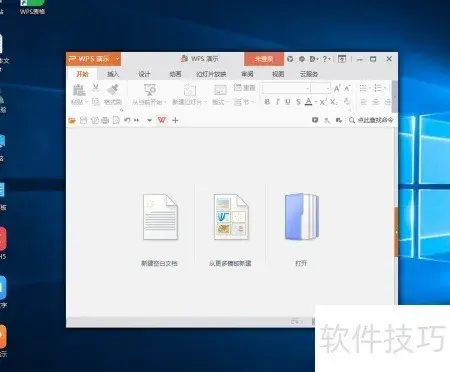Switch to the 视图 ribbon tab
Image resolution: width=450 pixels, height=372 pixels.
[278, 74]
